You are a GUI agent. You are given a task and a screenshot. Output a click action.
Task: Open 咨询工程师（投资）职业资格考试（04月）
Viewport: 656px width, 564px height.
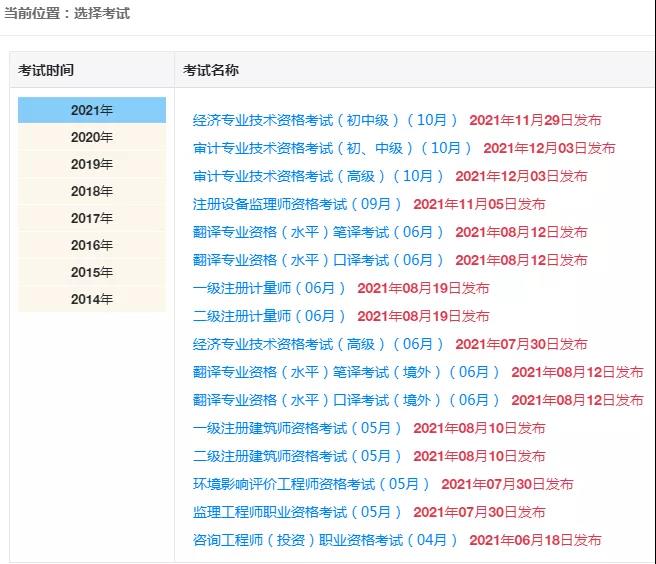coord(325,540)
